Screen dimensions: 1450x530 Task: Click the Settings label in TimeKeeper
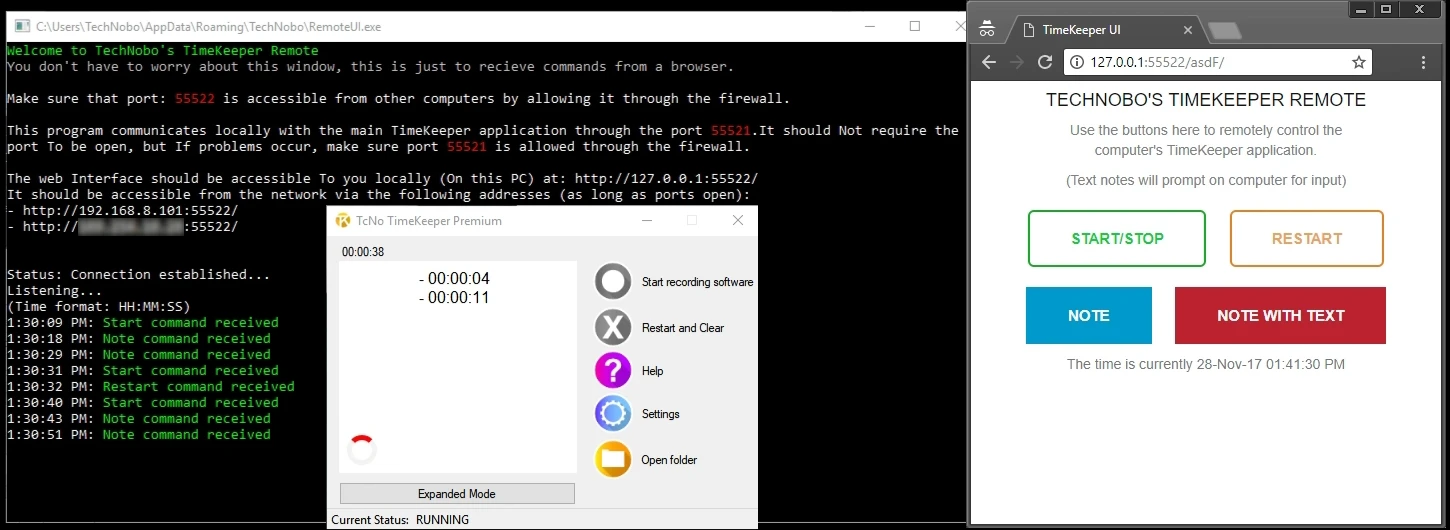click(x=661, y=414)
